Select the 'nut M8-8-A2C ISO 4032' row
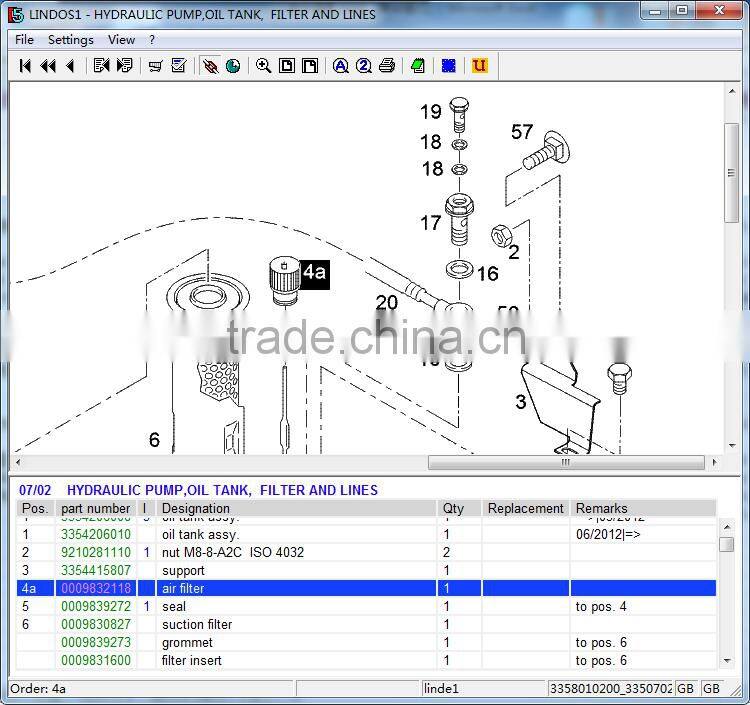The width and height of the screenshot is (750, 705). pyautogui.click(x=366, y=552)
